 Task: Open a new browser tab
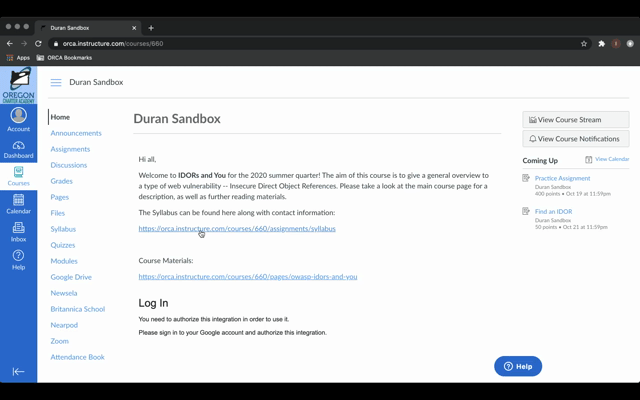point(151,28)
